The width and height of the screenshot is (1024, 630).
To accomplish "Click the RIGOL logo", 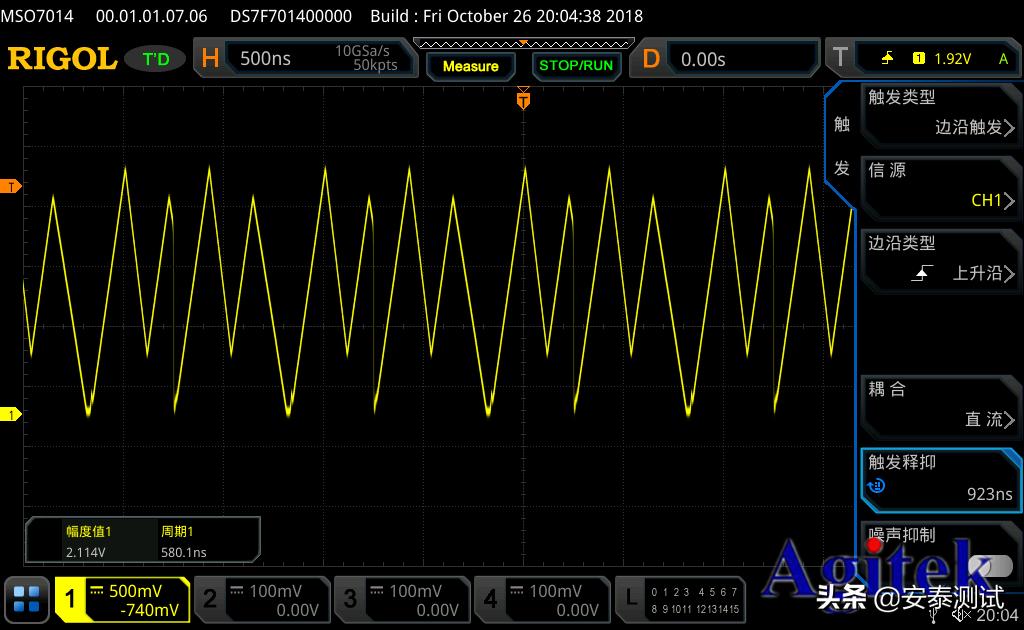I will coord(62,59).
